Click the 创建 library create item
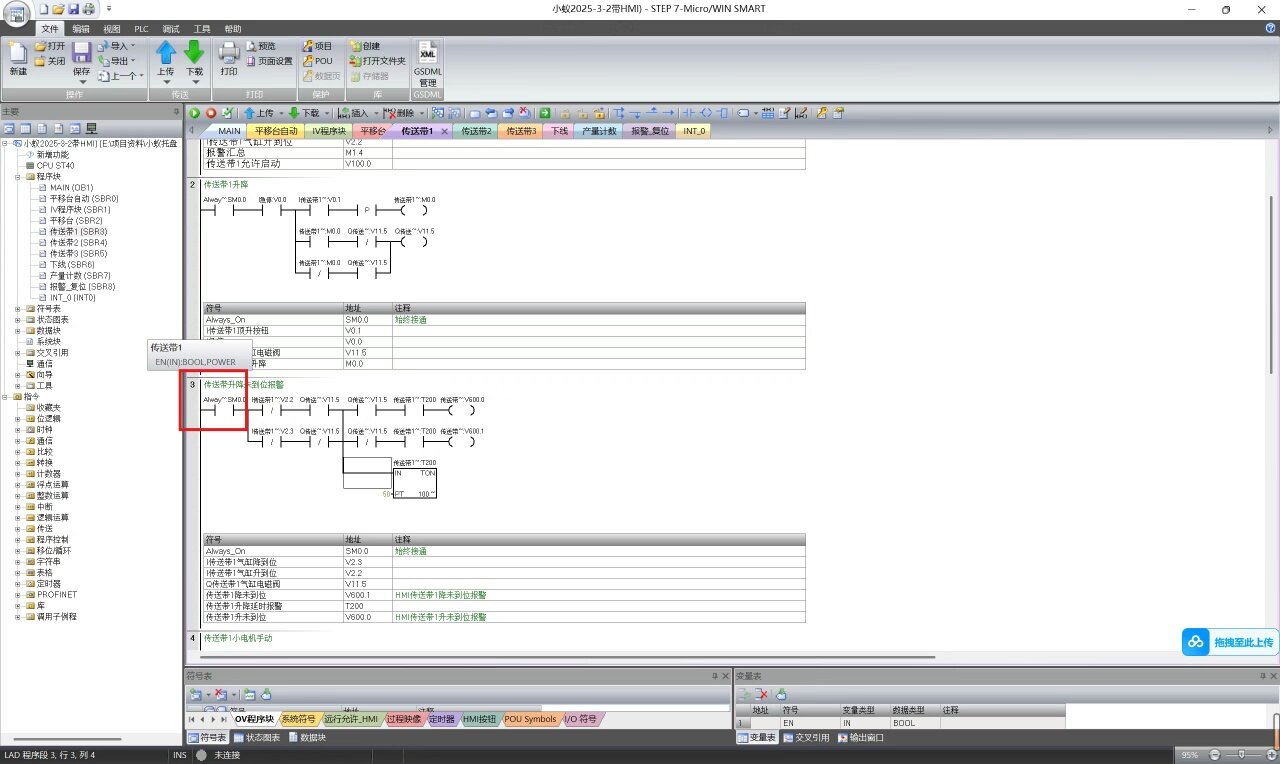1280x764 pixels. tap(365, 46)
